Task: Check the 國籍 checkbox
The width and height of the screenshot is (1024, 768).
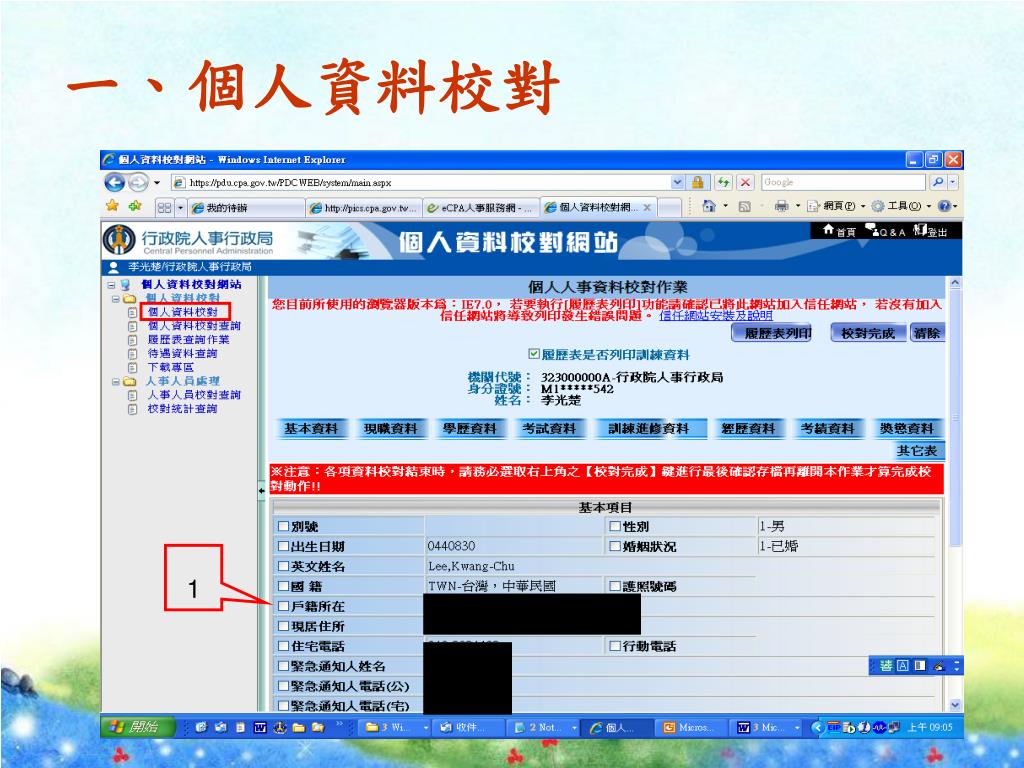Action: [283, 586]
